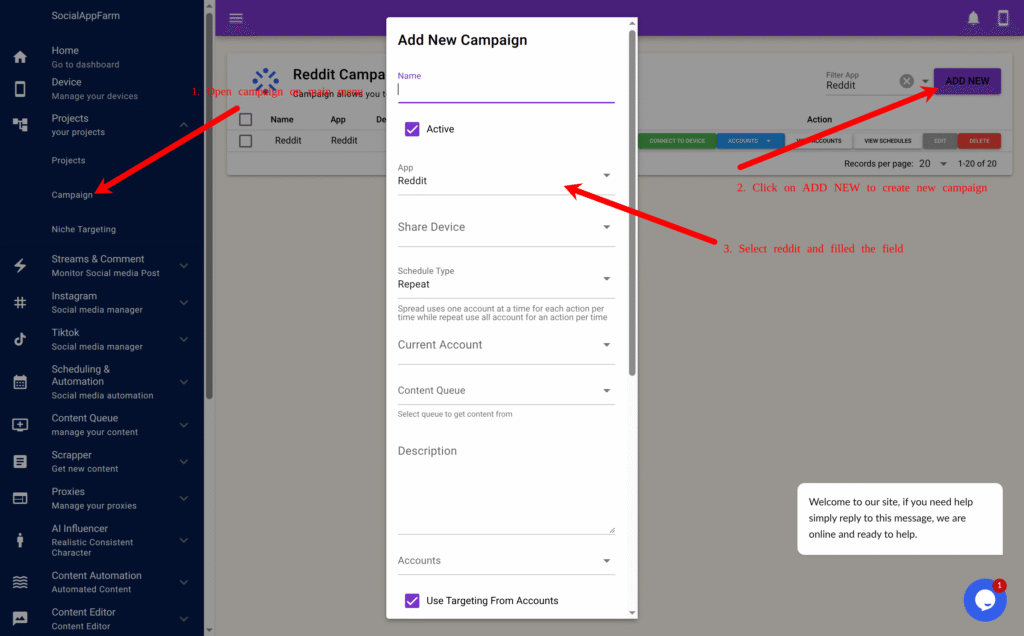Open the App dropdown showing Reddit
The width and height of the screenshot is (1024, 636).
pos(505,177)
